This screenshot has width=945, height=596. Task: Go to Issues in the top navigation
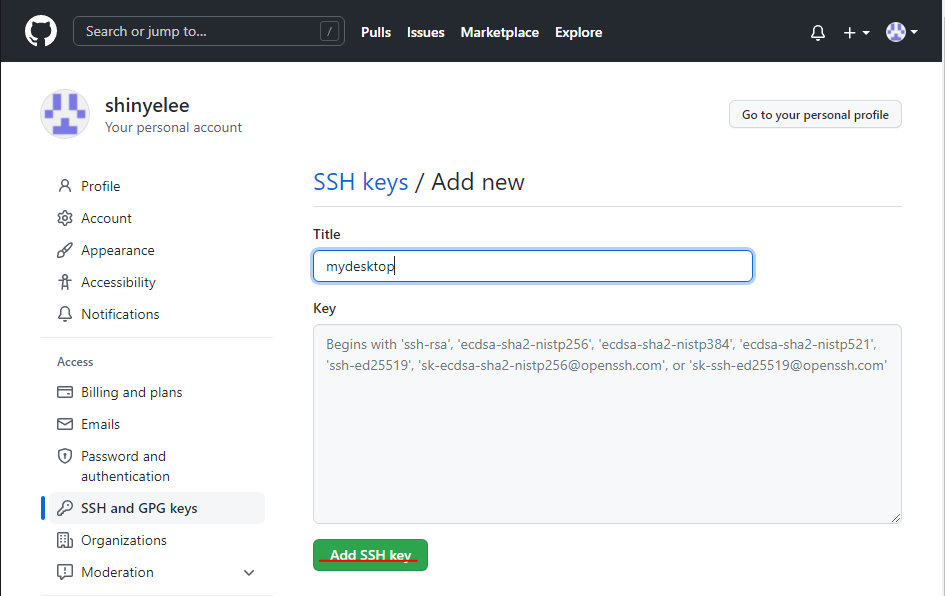pos(425,33)
